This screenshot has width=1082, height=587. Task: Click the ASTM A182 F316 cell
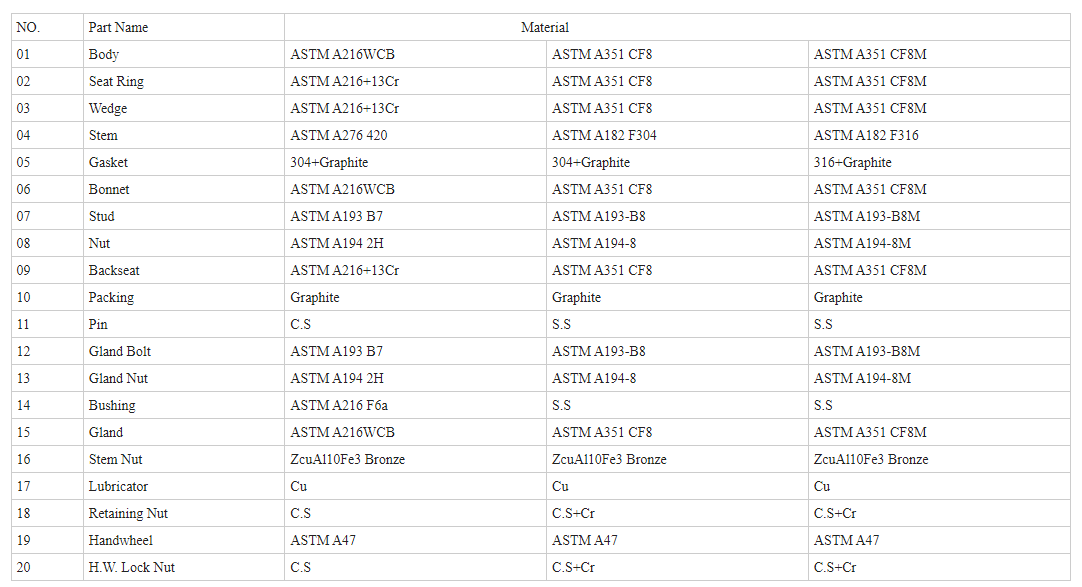pyautogui.click(x=939, y=135)
